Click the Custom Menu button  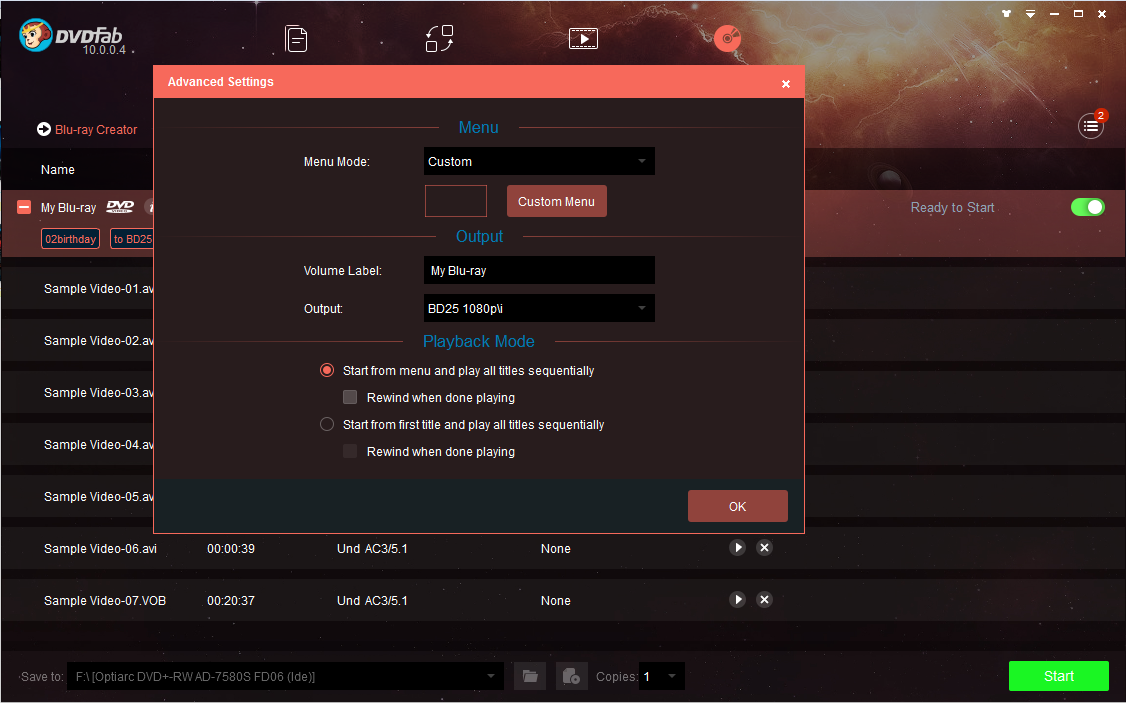tap(556, 202)
